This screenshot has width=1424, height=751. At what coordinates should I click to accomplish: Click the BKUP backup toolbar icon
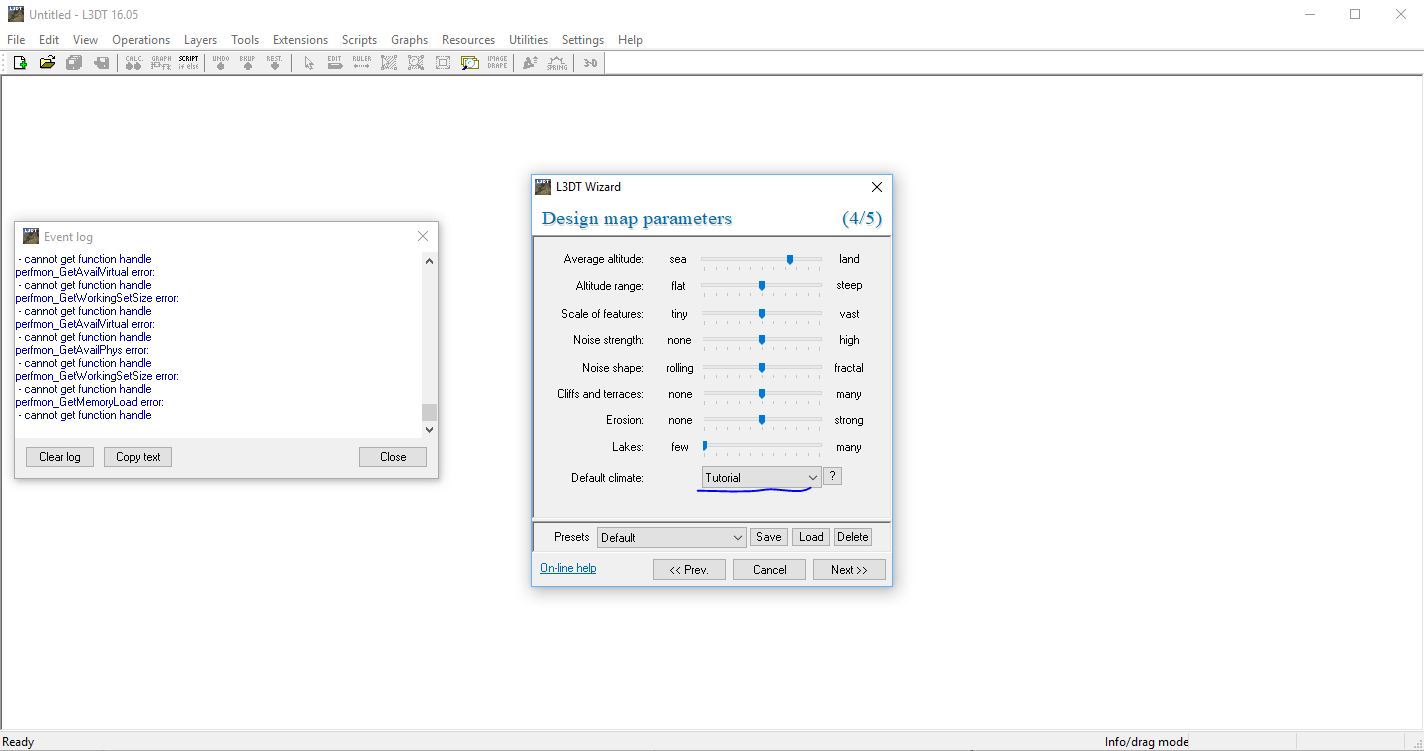pyautogui.click(x=247, y=62)
